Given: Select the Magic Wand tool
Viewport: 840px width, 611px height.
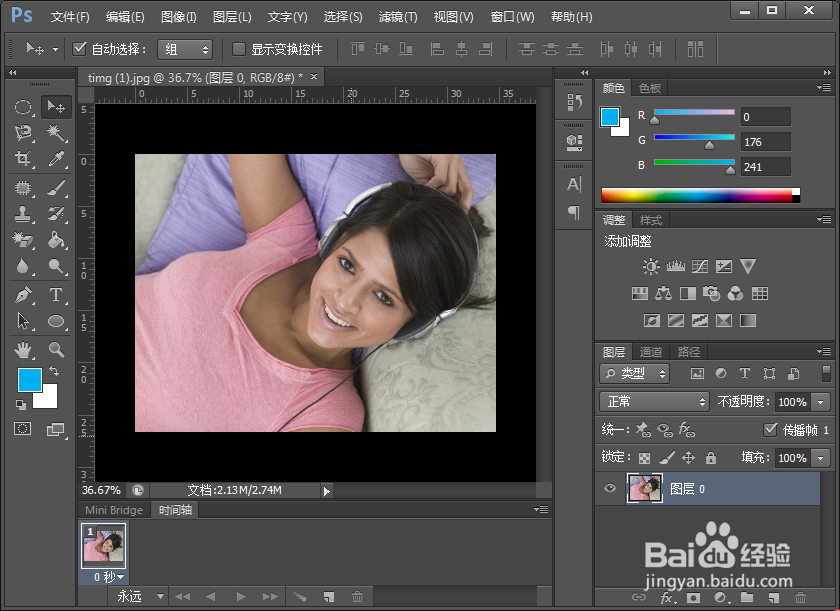Looking at the screenshot, I should pyautogui.click(x=56, y=132).
